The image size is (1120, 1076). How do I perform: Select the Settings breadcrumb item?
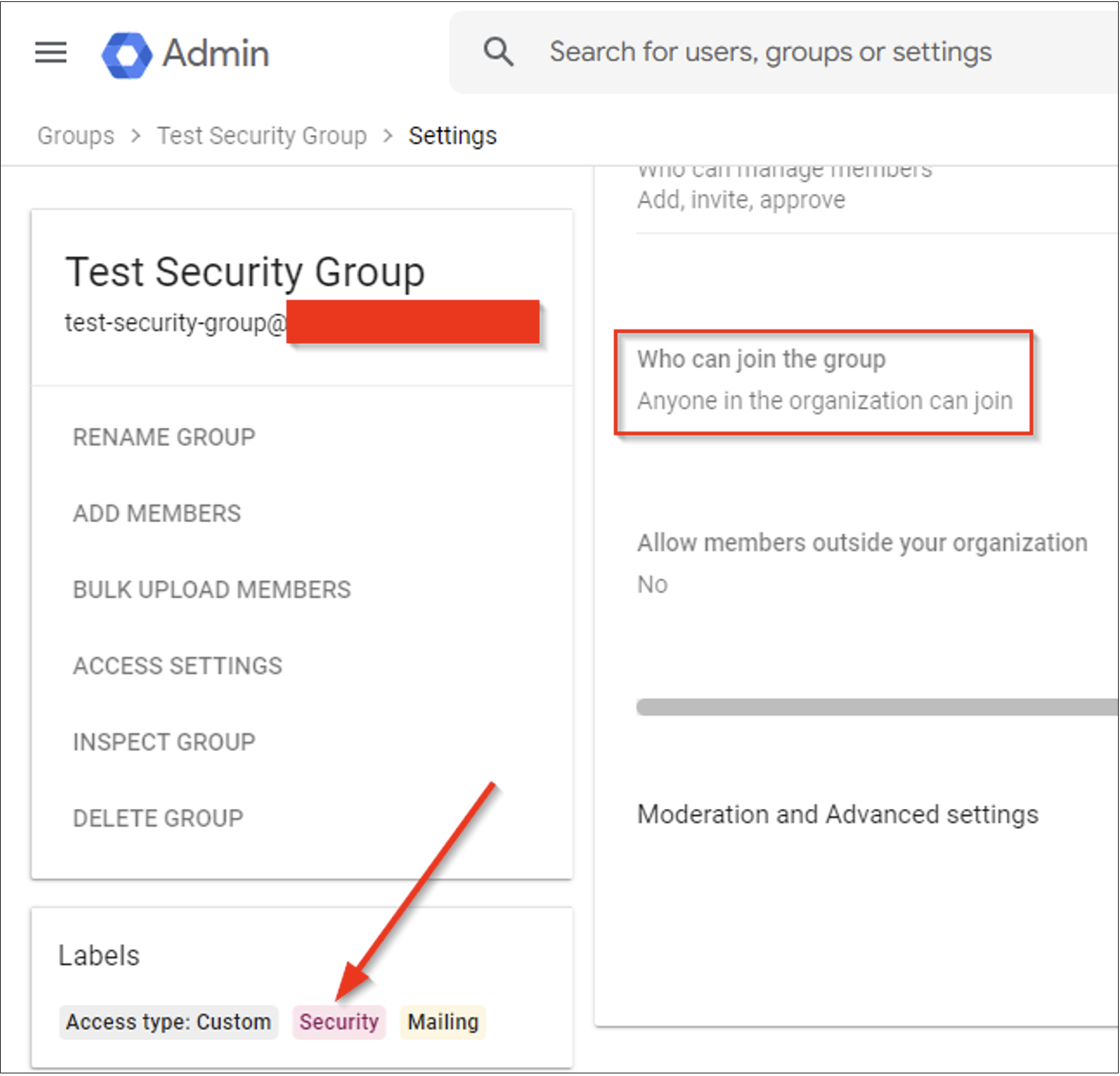tap(452, 135)
